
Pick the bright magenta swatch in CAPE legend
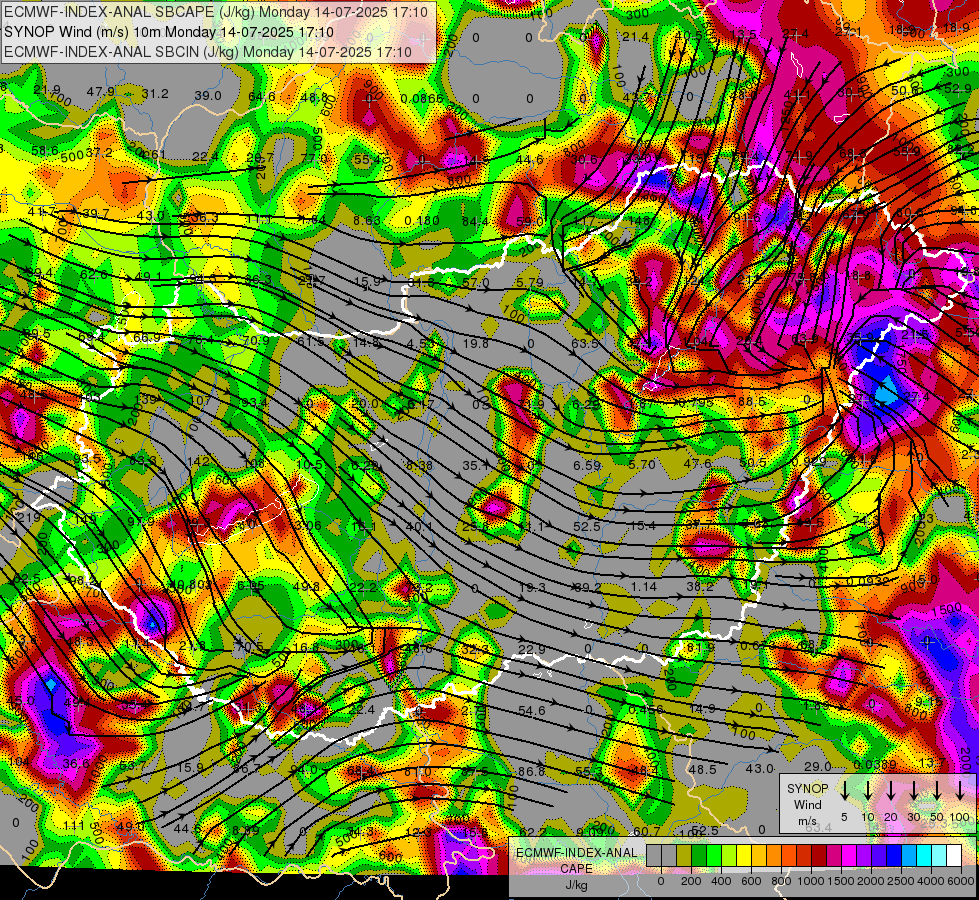click(x=849, y=855)
